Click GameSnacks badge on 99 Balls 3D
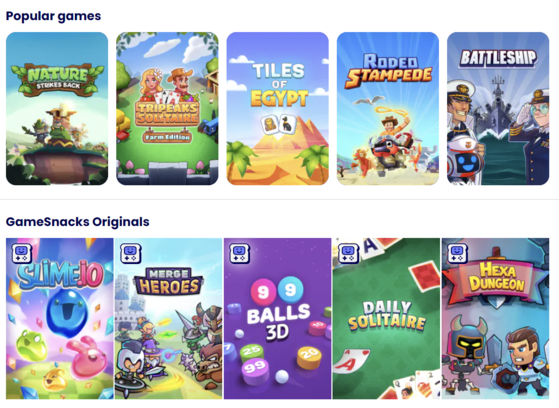 click(x=240, y=254)
